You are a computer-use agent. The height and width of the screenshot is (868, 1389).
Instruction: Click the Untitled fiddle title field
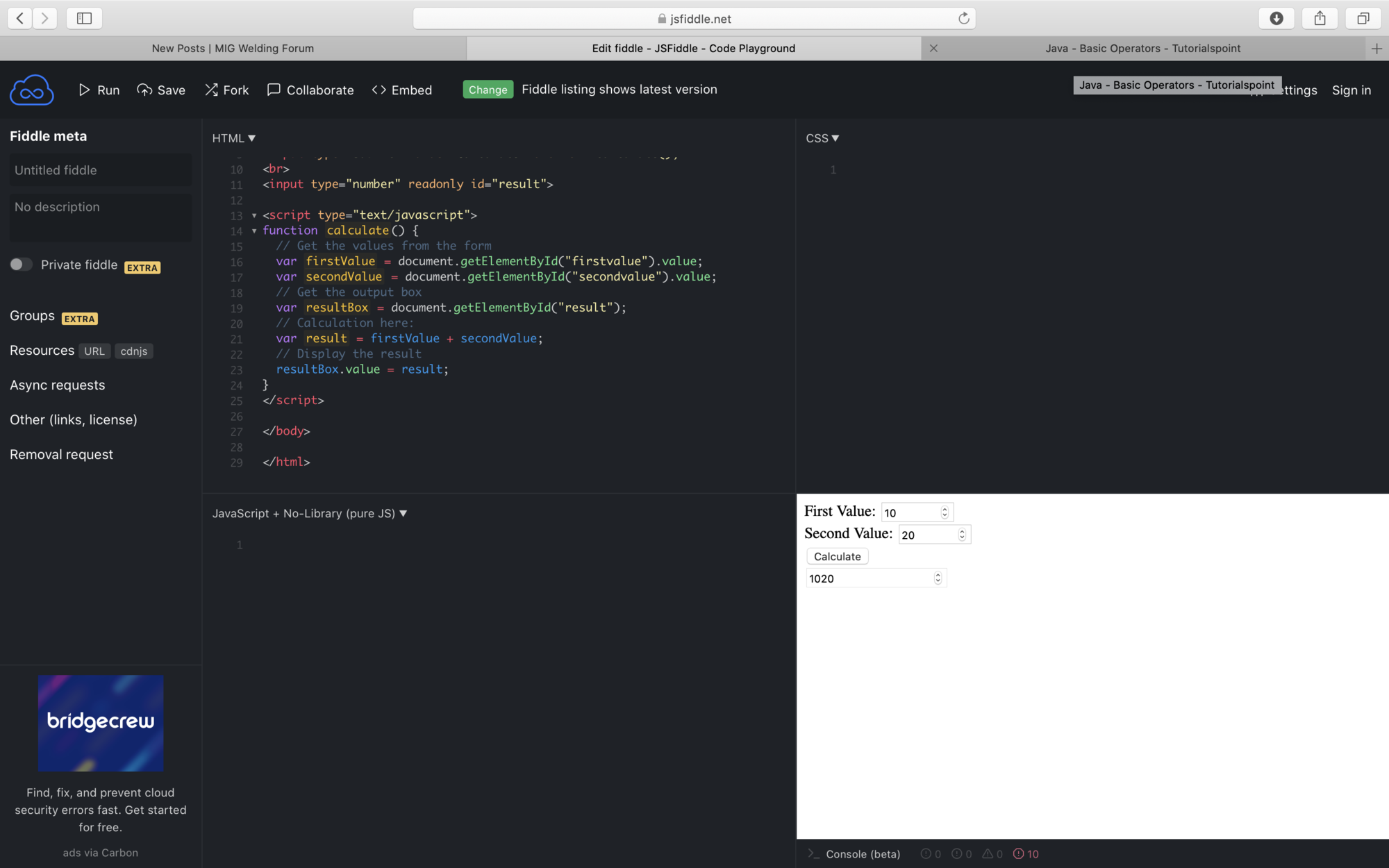tap(100, 170)
